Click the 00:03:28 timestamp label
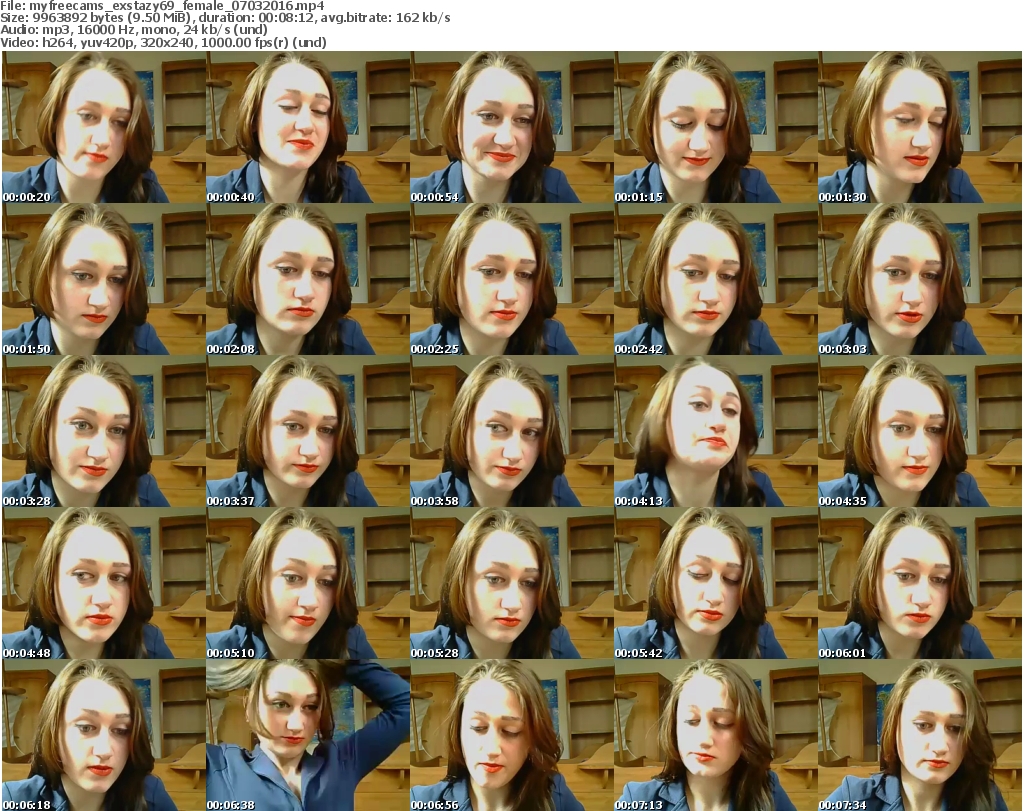 coord(27,501)
